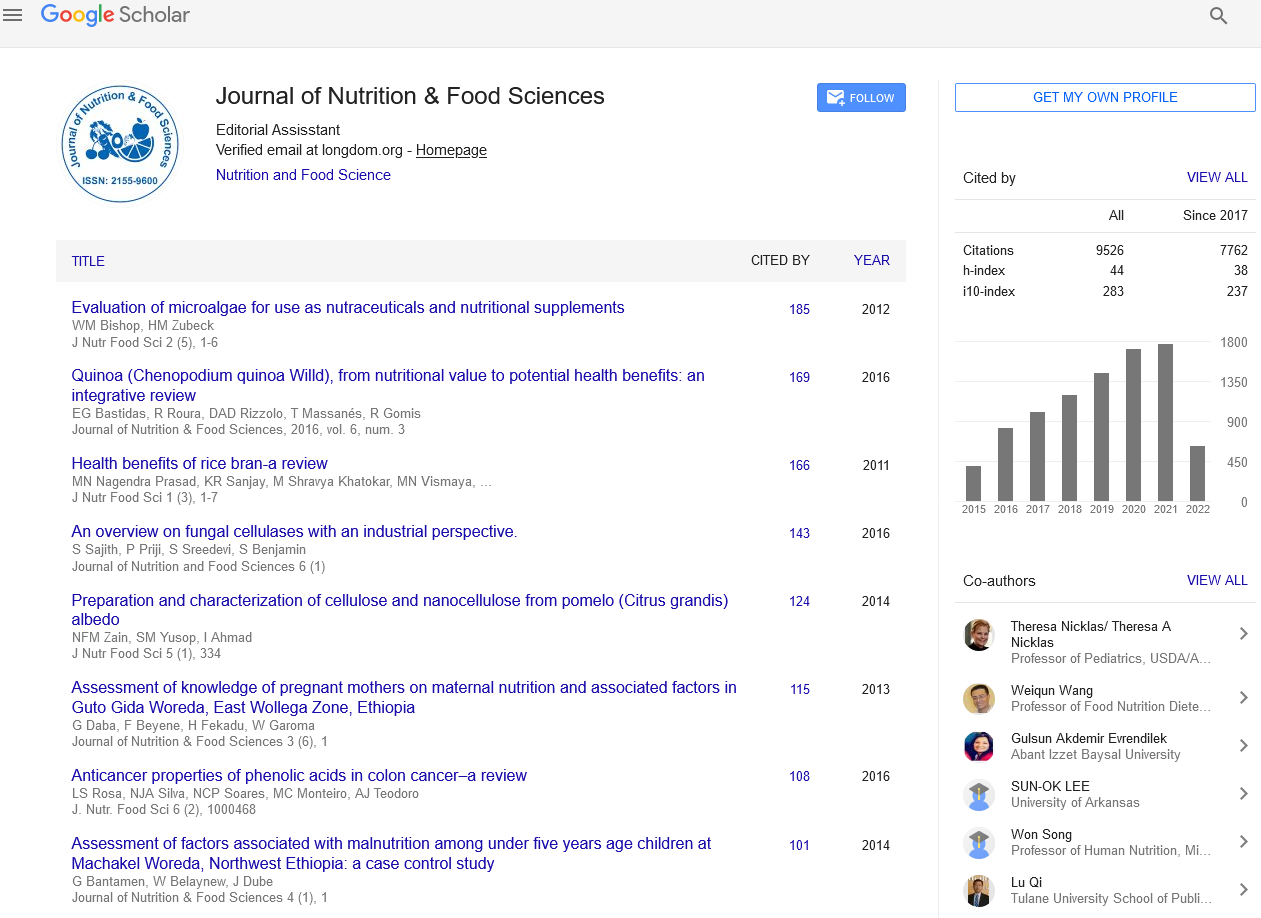The width and height of the screenshot is (1261, 918).
Task: Expand Theresa Nicklas co-author chevron
Action: click(x=1243, y=634)
